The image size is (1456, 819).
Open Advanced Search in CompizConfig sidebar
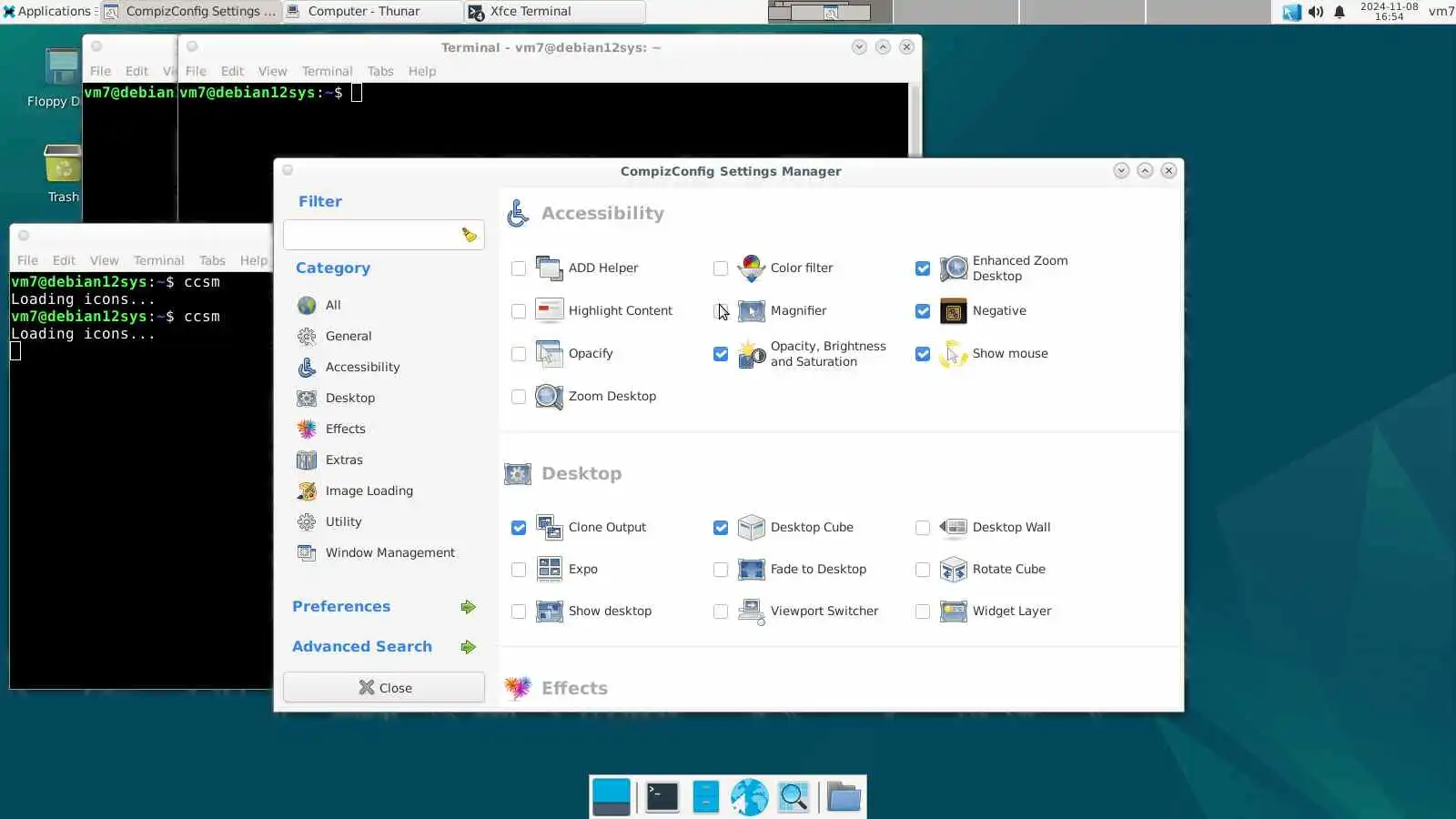[x=384, y=647]
